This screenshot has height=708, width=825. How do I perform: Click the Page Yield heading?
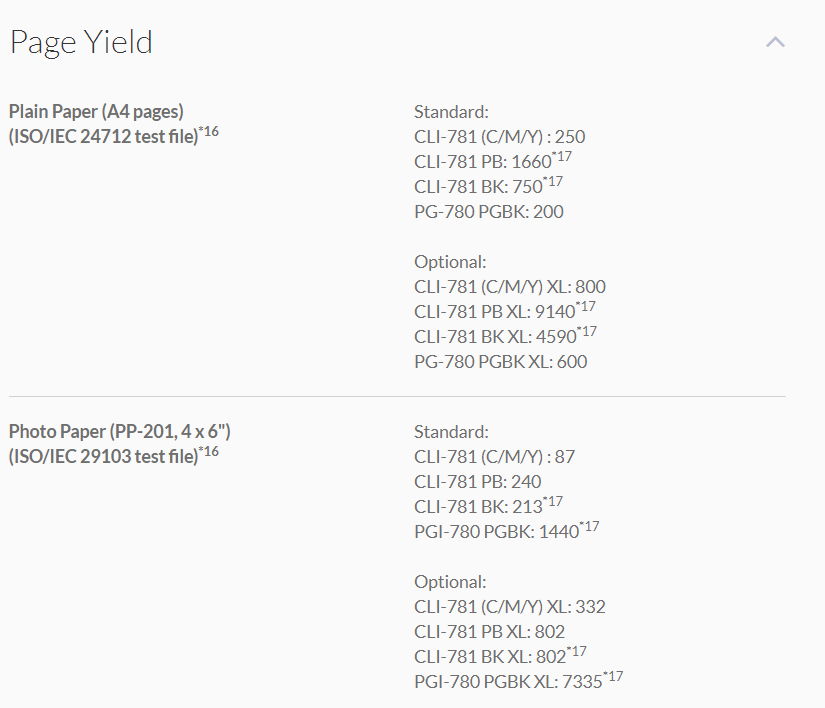click(x=81, y=42)
